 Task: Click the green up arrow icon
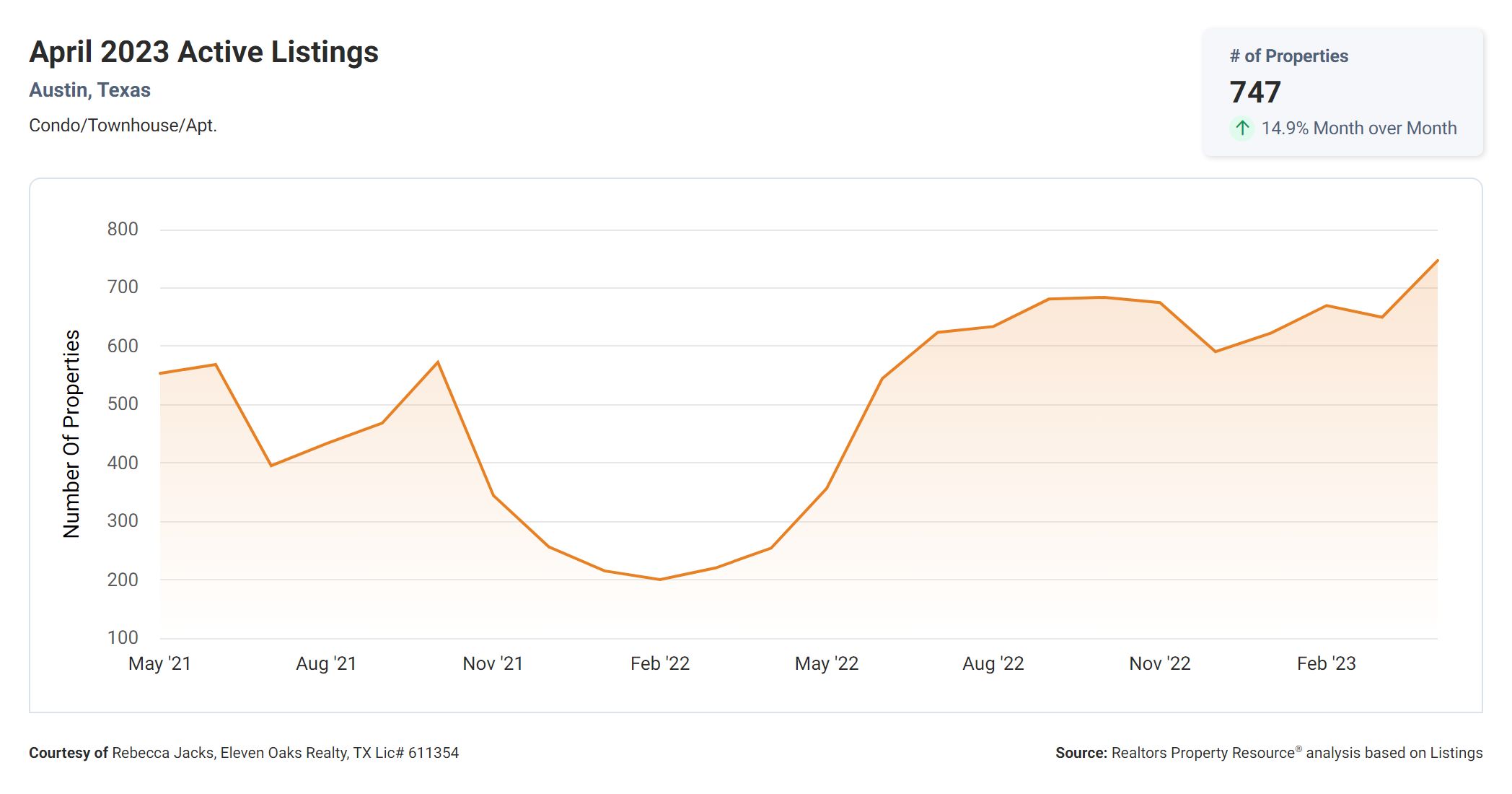tap(1241, 128)
